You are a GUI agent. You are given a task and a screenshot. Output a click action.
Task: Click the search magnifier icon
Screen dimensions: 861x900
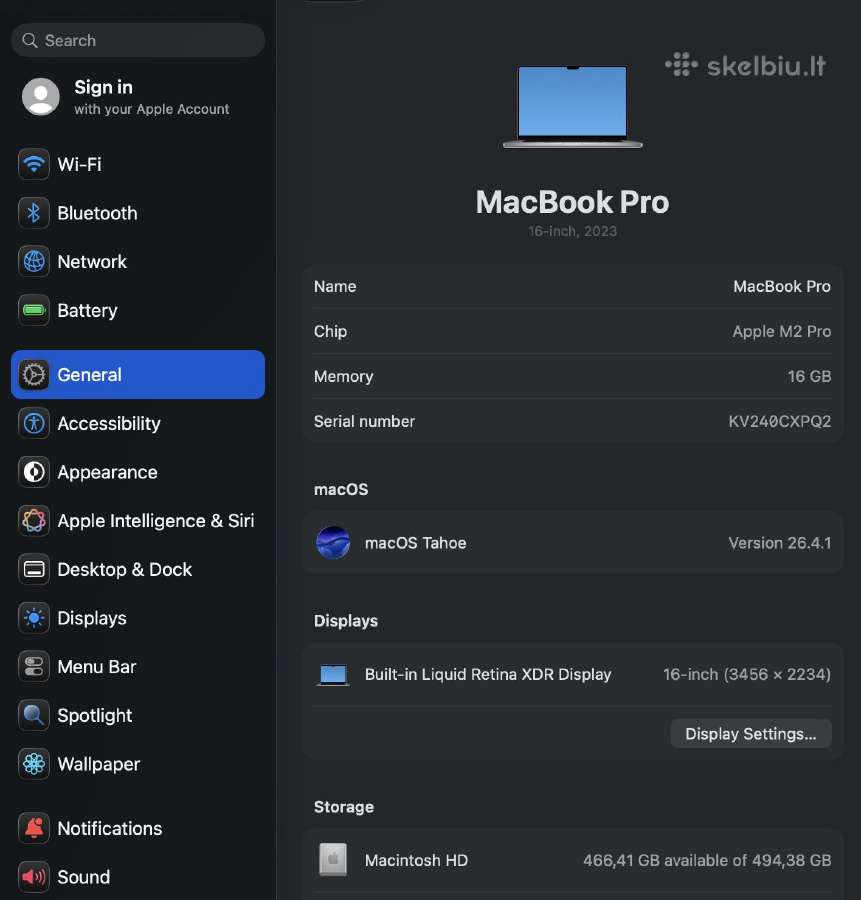[x=30, y=40]
